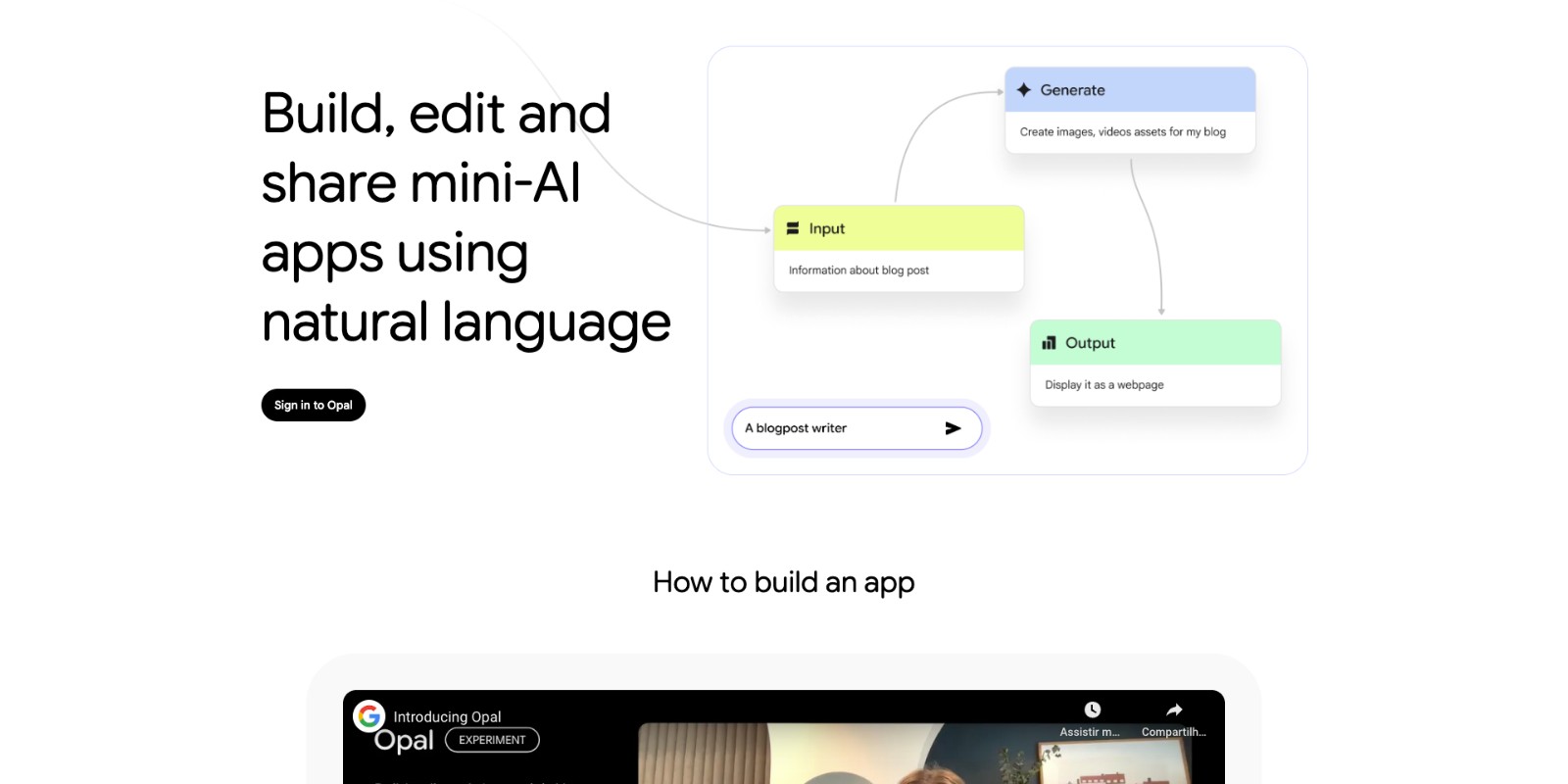The width and height of the screenshot is (1568, 784).
Task: Click the Output node's chart icon
Action: click(x=1049, y=343)
